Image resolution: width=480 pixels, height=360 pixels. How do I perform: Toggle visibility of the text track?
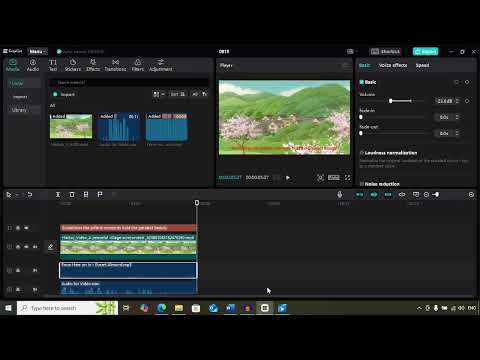(x=26, y=228)
